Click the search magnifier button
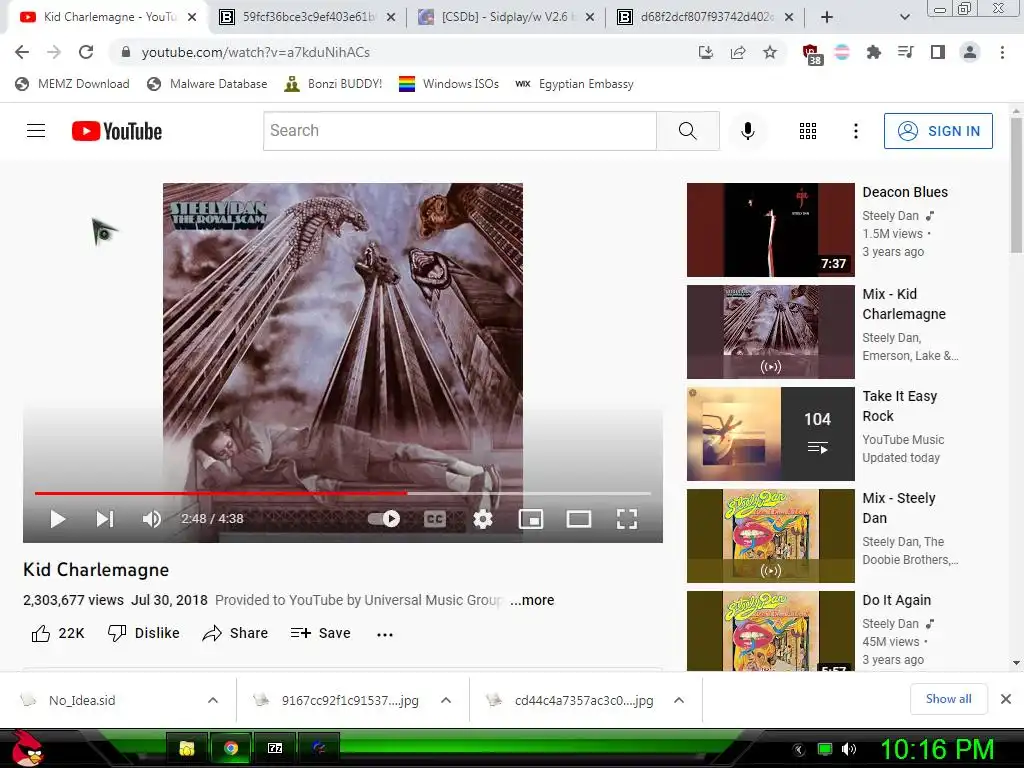 pos(688,131)
